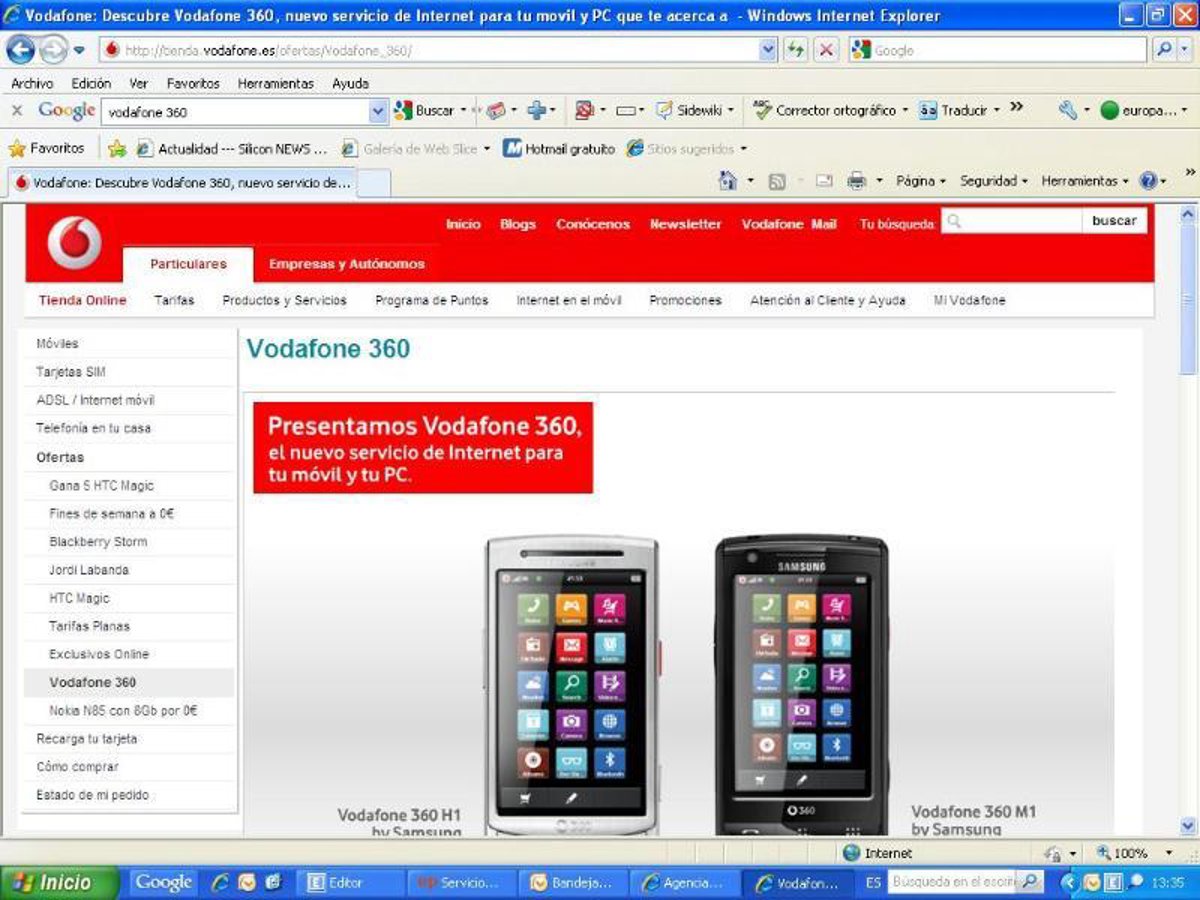Open the RSS feeds icon
1200x900 pixels.
(x=777, y=181)
